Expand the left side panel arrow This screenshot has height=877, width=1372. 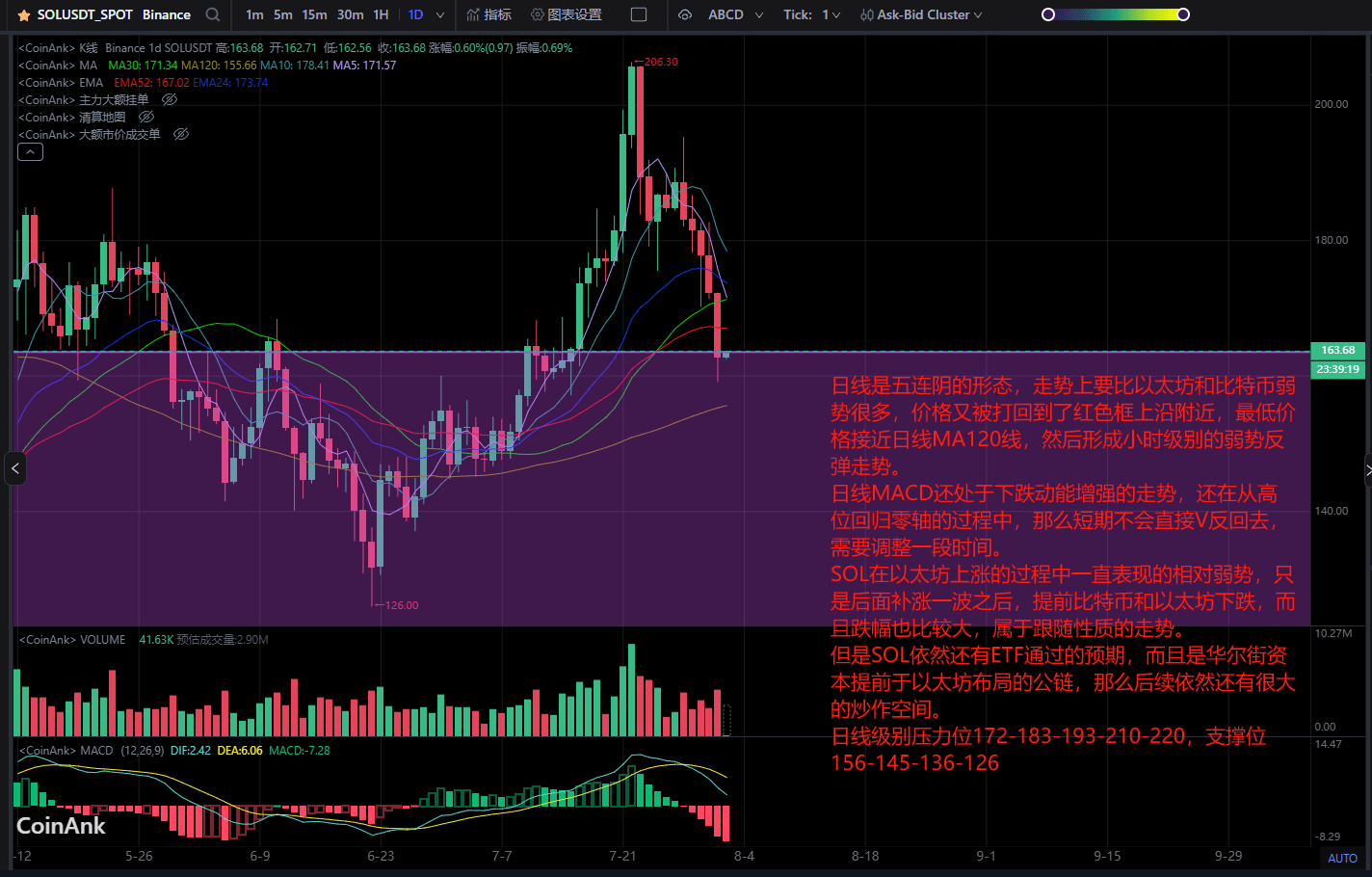14,469
